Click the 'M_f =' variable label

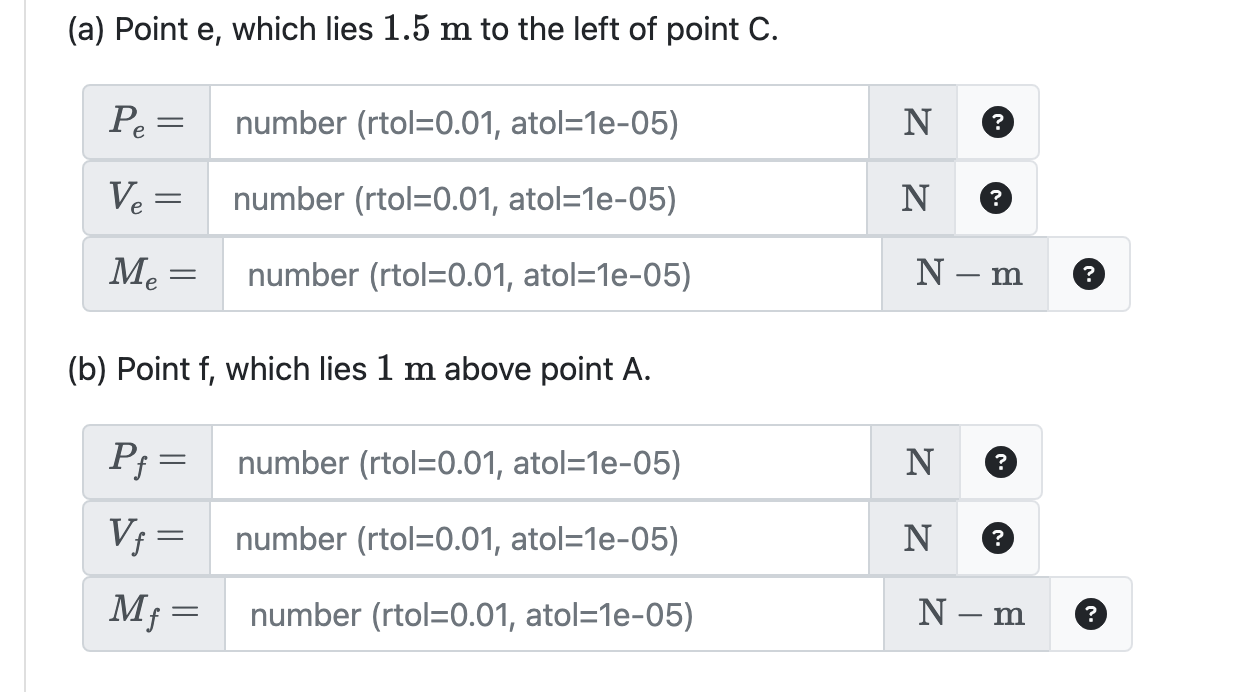(x=154, y=615)
